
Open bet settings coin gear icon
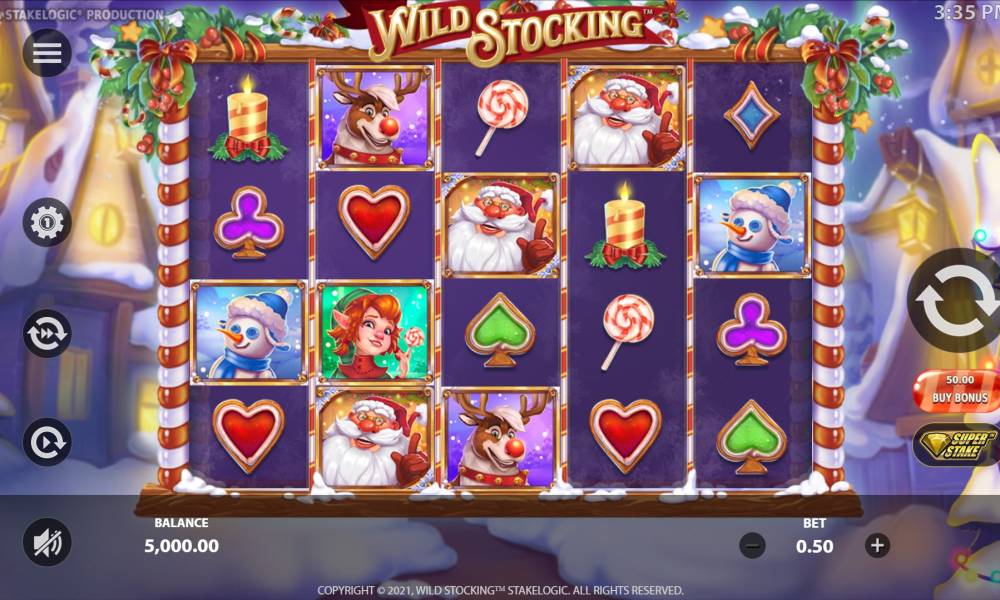[x=47, y=223]
